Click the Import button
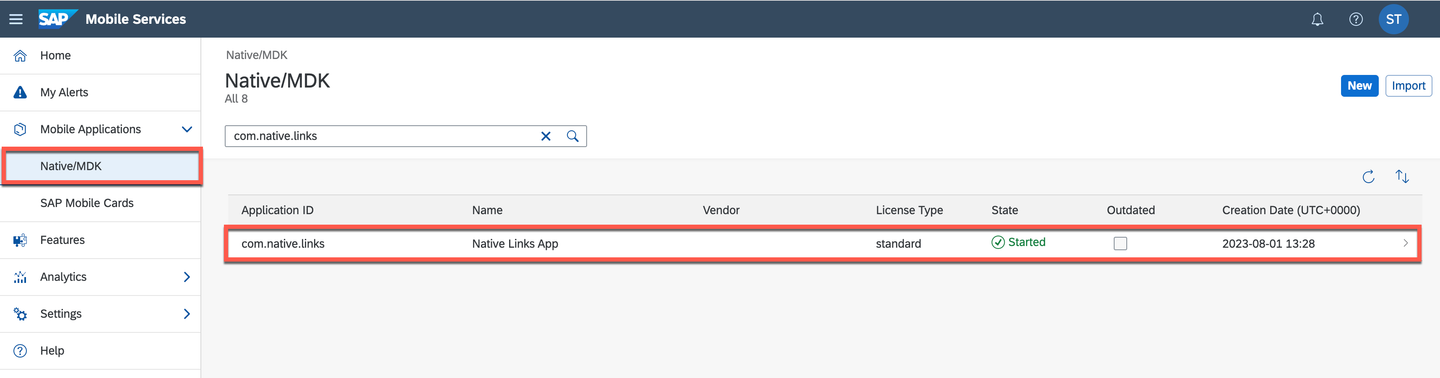Image resolution: width=1440 pixels, height=378 pixels. coord(1408,86)
